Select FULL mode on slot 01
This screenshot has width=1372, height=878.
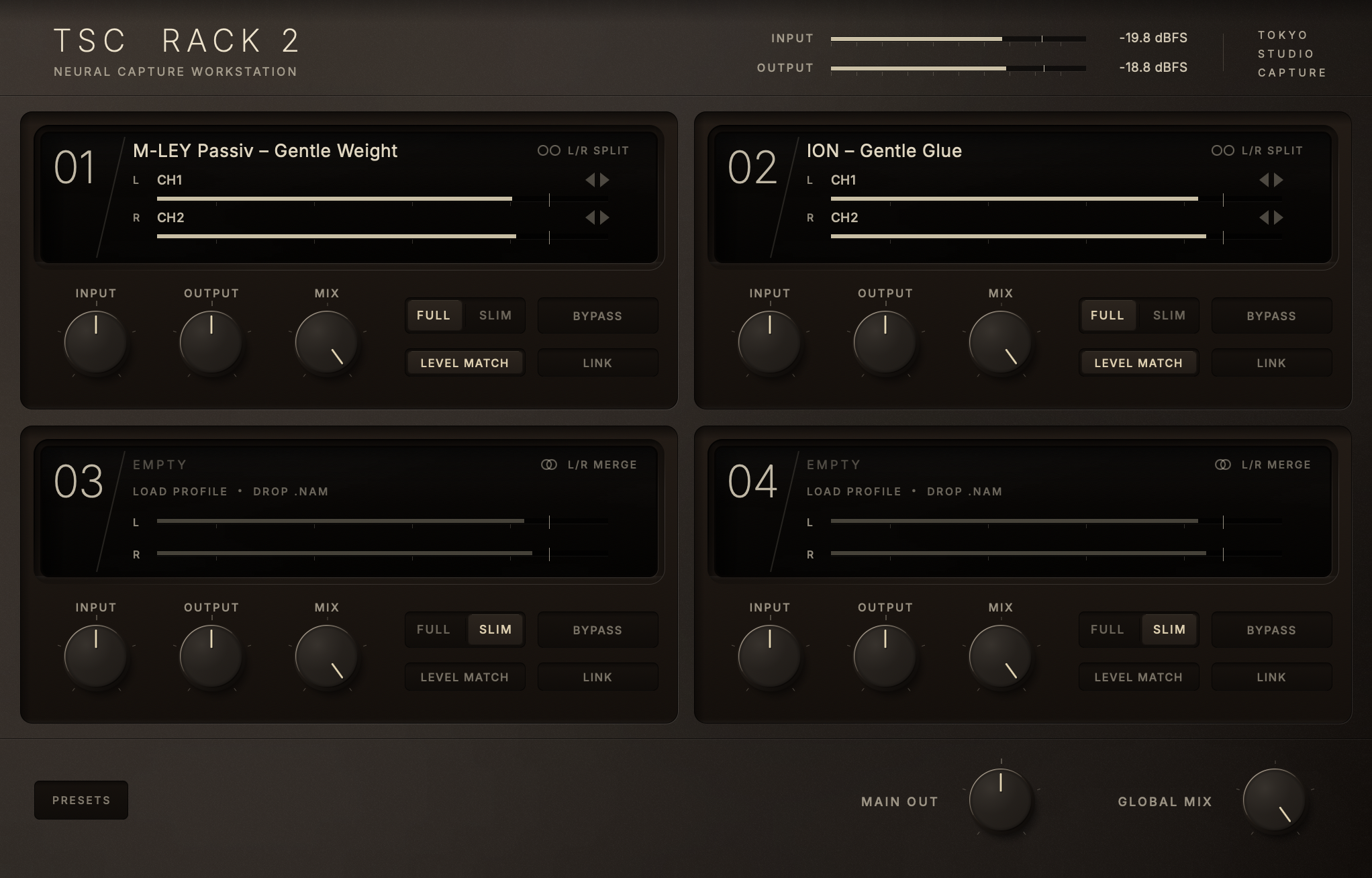[x=434, y=315]
